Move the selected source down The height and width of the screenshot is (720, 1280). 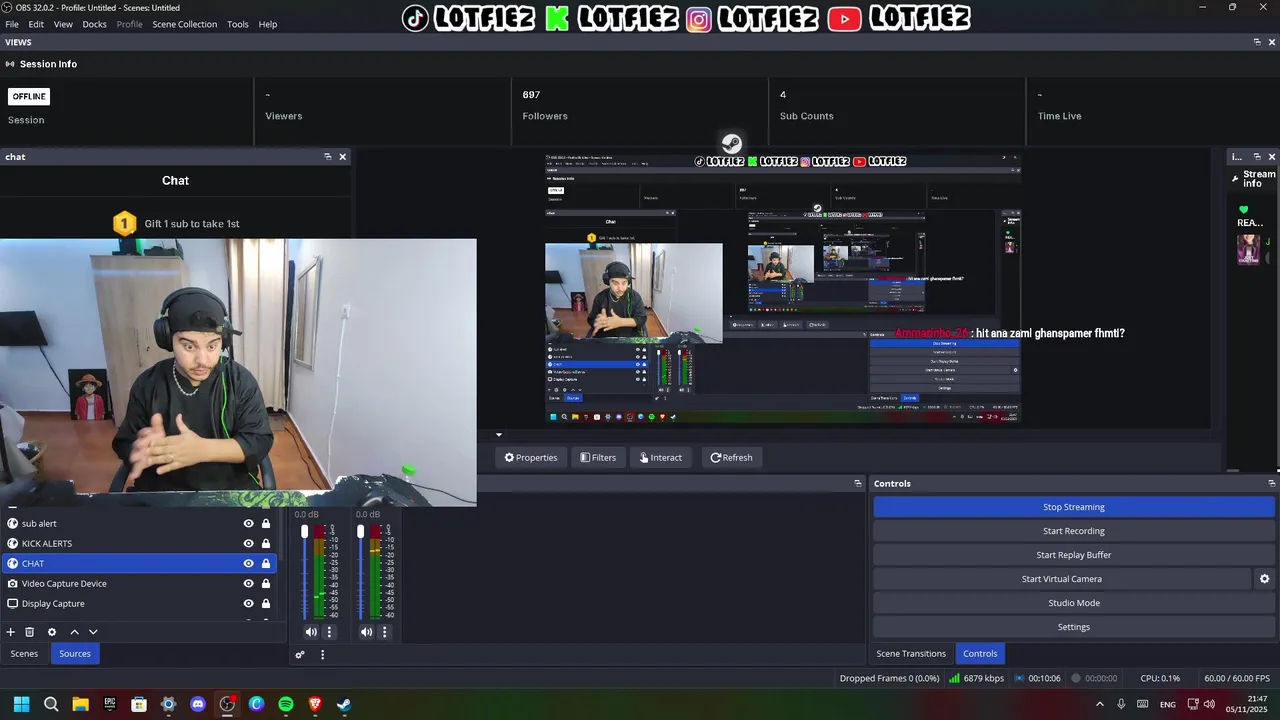(x=93, y=632)
